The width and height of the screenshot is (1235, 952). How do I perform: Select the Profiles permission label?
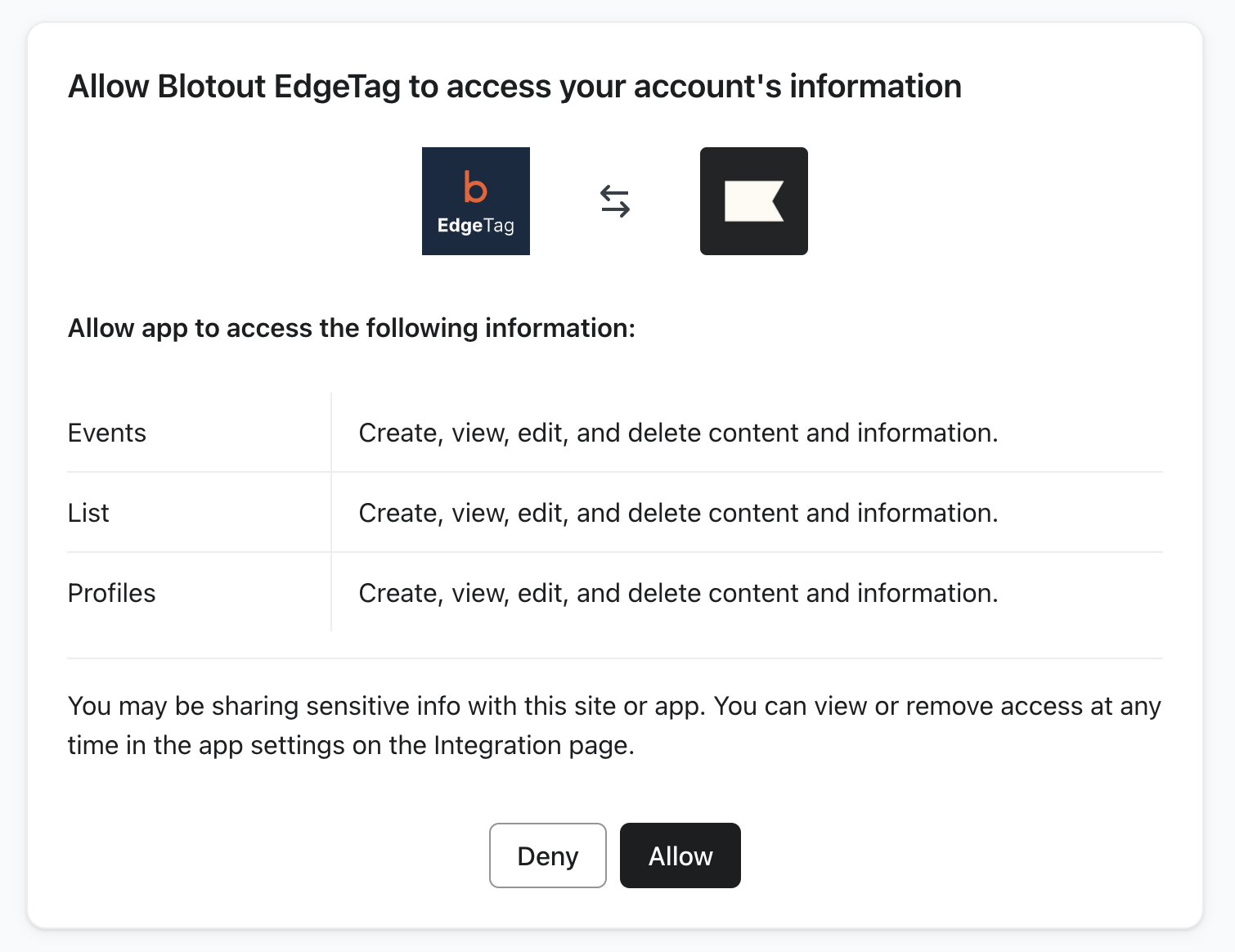point(112,593)
